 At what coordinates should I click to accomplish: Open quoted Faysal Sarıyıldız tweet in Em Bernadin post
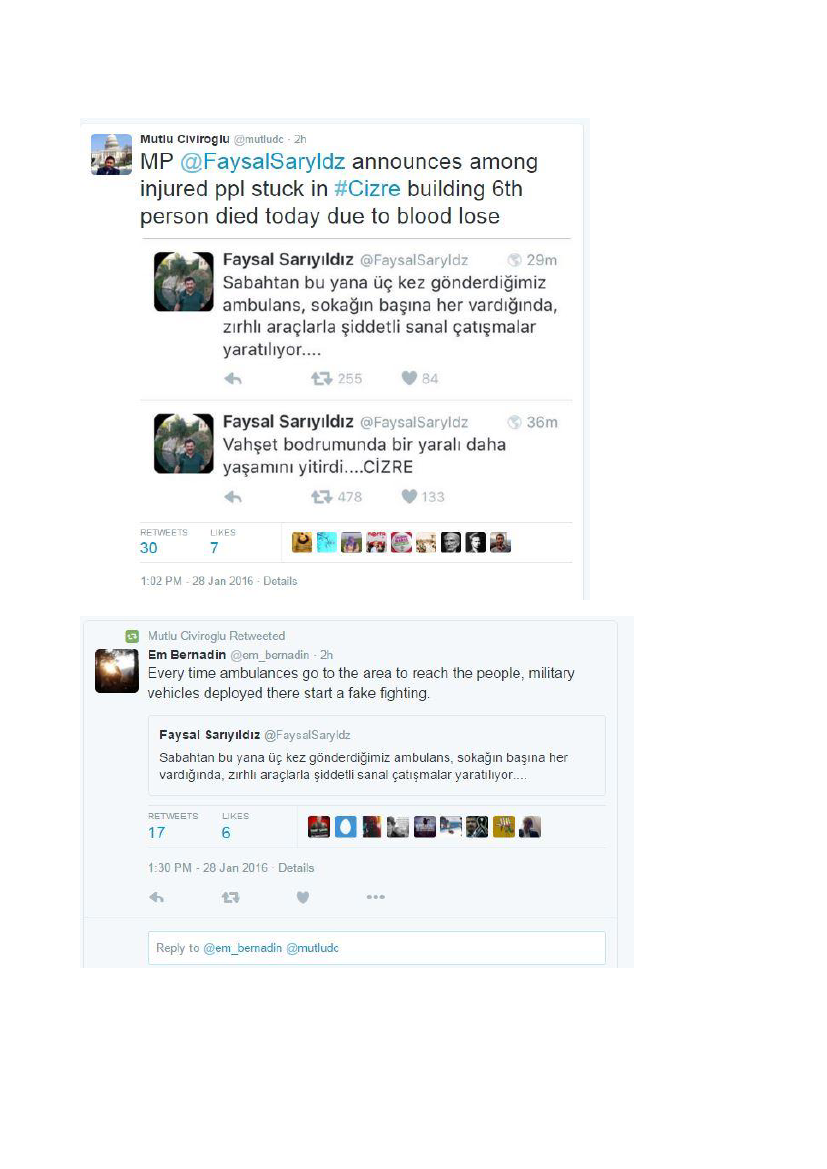377,755
